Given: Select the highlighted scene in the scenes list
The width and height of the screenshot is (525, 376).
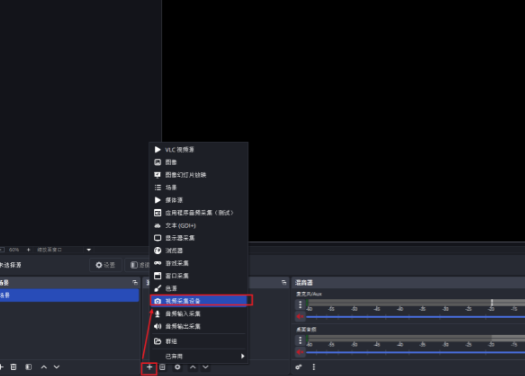Looking at the screenshot, I should point(69,295).
